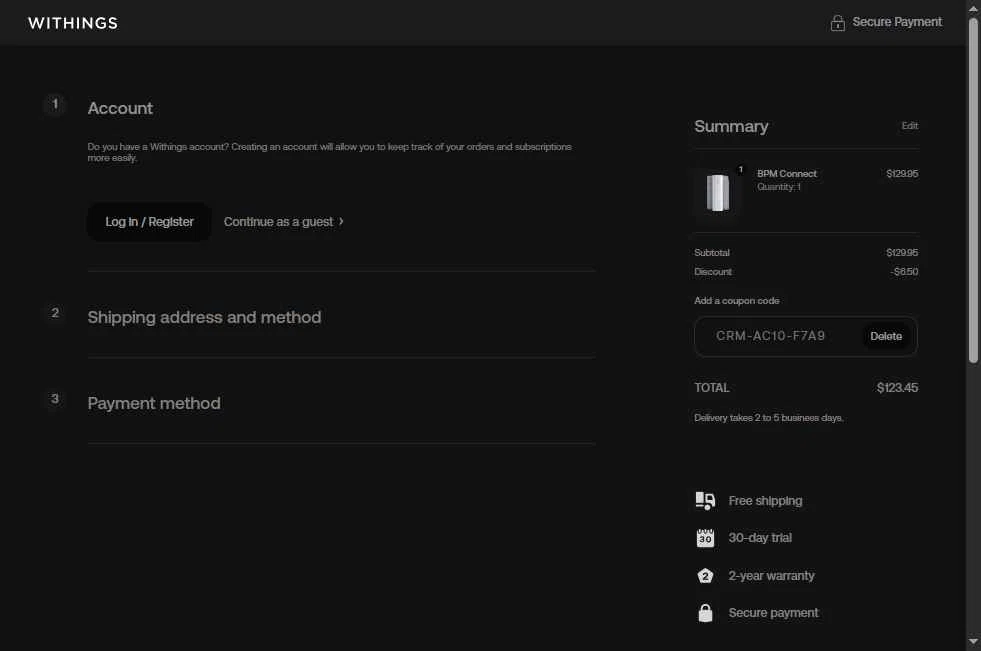The image size is (981, 651).
Task: Click the 30-day trial calendar icon
Action: [705, 538]
